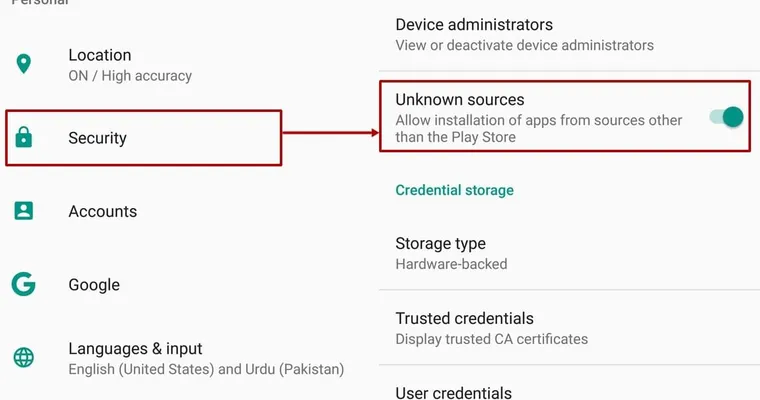Open Location settings entry
Image resolution: width=760 pixels, height=400 pixels.
(189, 64)
